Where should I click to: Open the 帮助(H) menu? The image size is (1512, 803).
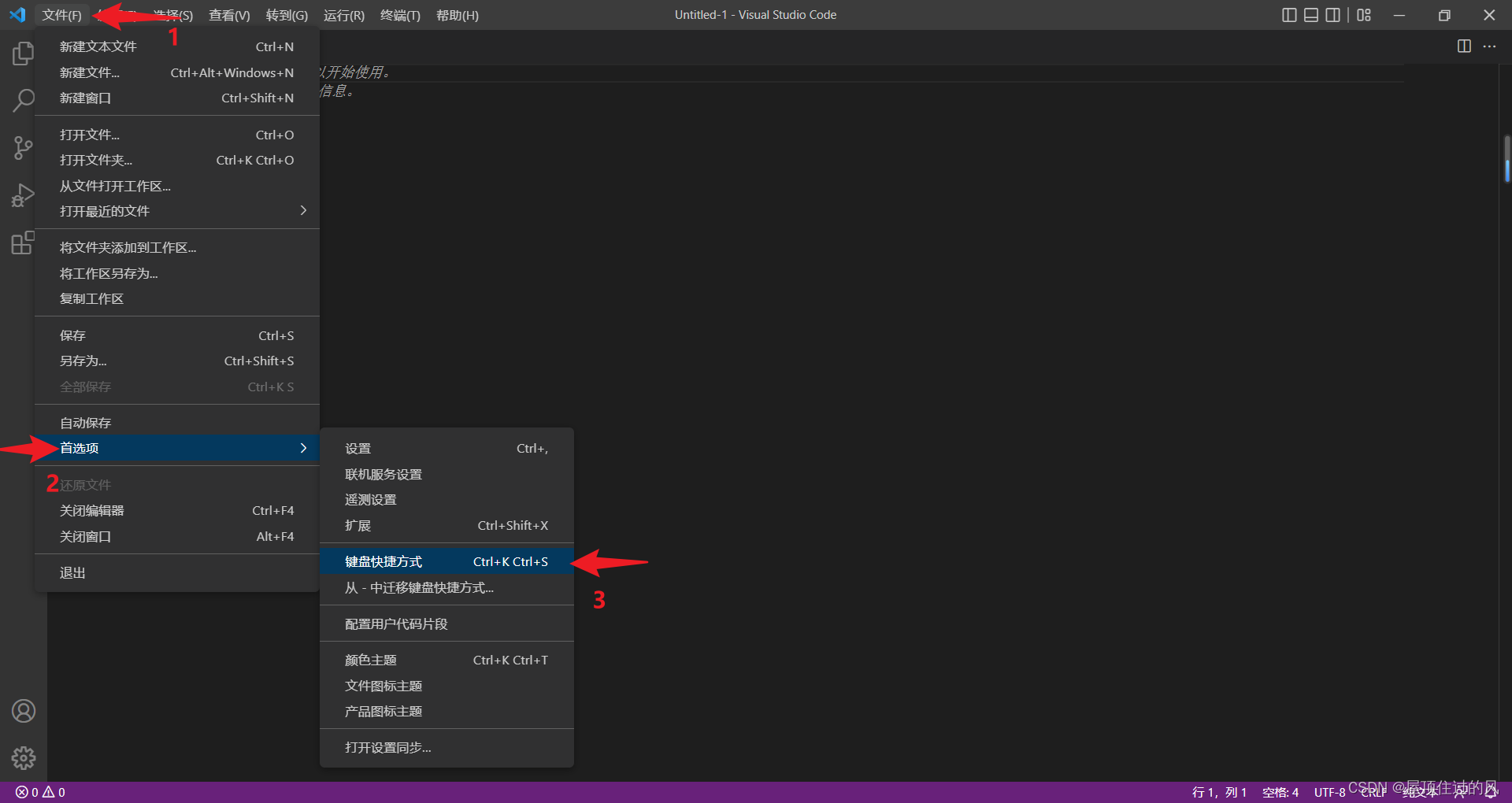pyautogui.click(x=458, y=15)
